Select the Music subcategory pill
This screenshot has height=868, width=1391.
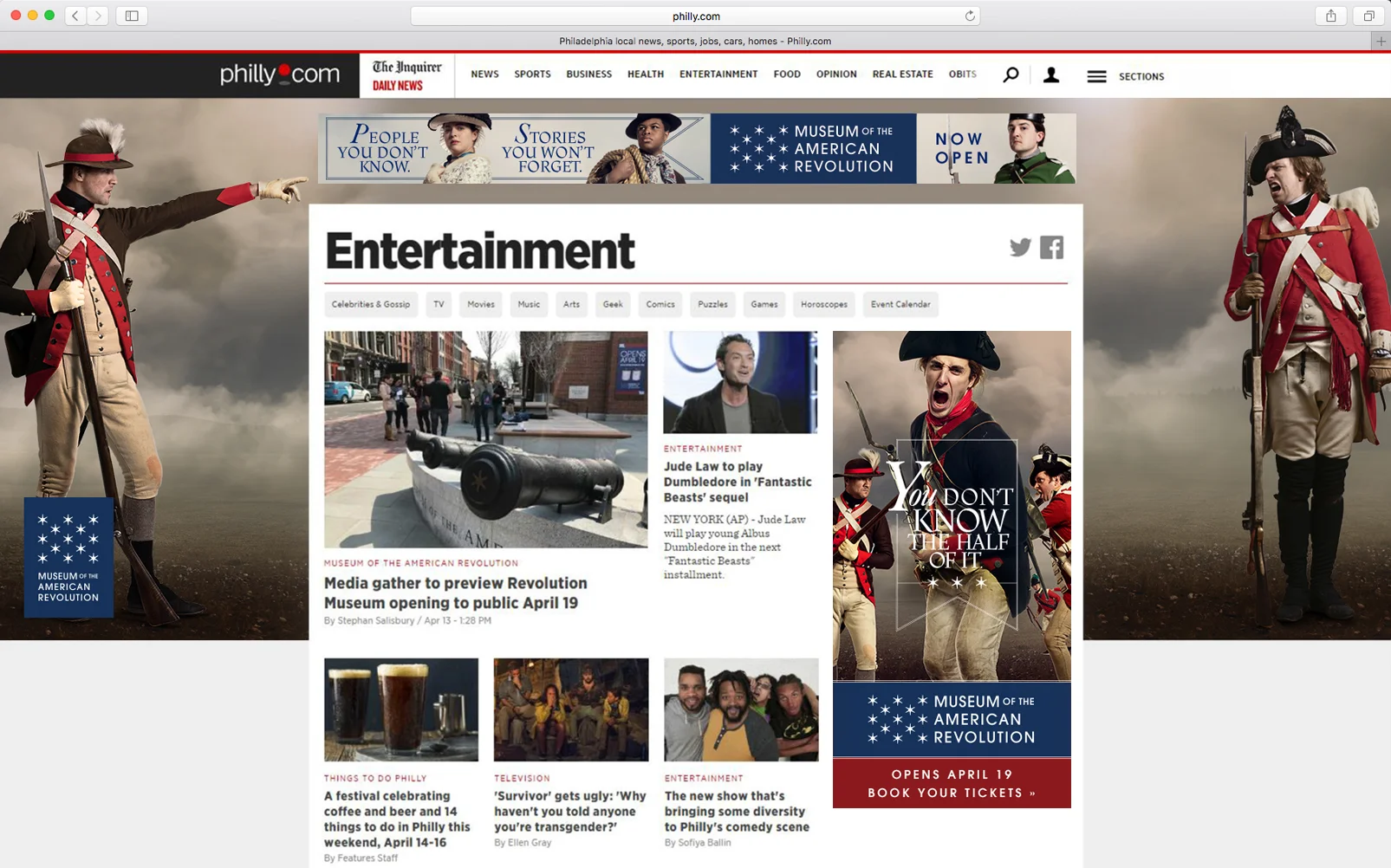click(x=529, y=304)
